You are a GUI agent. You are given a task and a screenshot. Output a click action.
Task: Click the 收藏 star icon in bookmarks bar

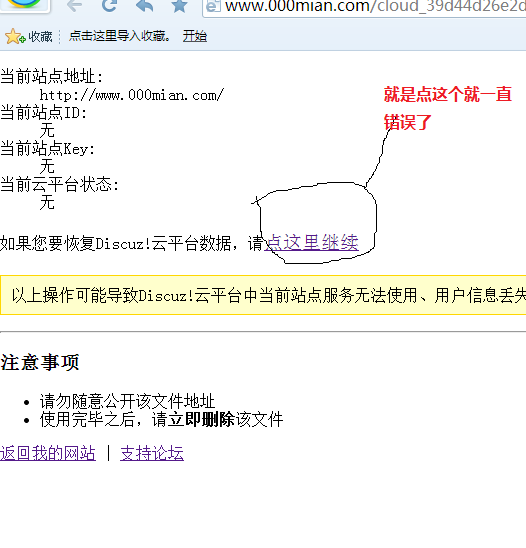click(x=15, y=36)
